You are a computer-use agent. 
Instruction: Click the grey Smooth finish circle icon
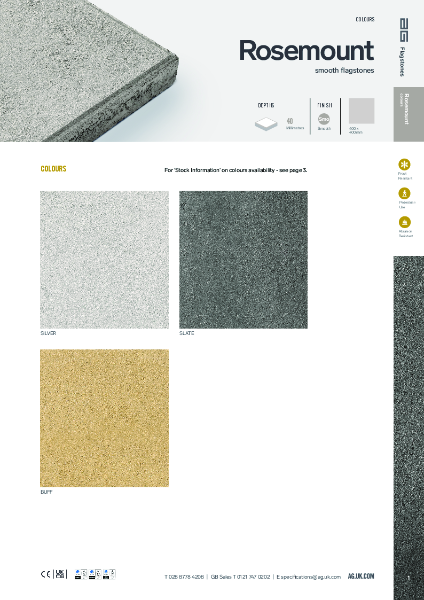(x=324, y=119)
